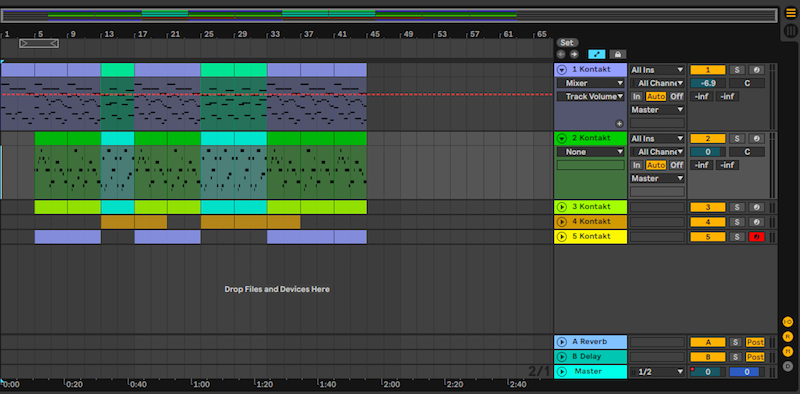This screenshot has height=394, width=800.
Task: Click the 0 volume field of track 2
Action: [x=708, y=152]
